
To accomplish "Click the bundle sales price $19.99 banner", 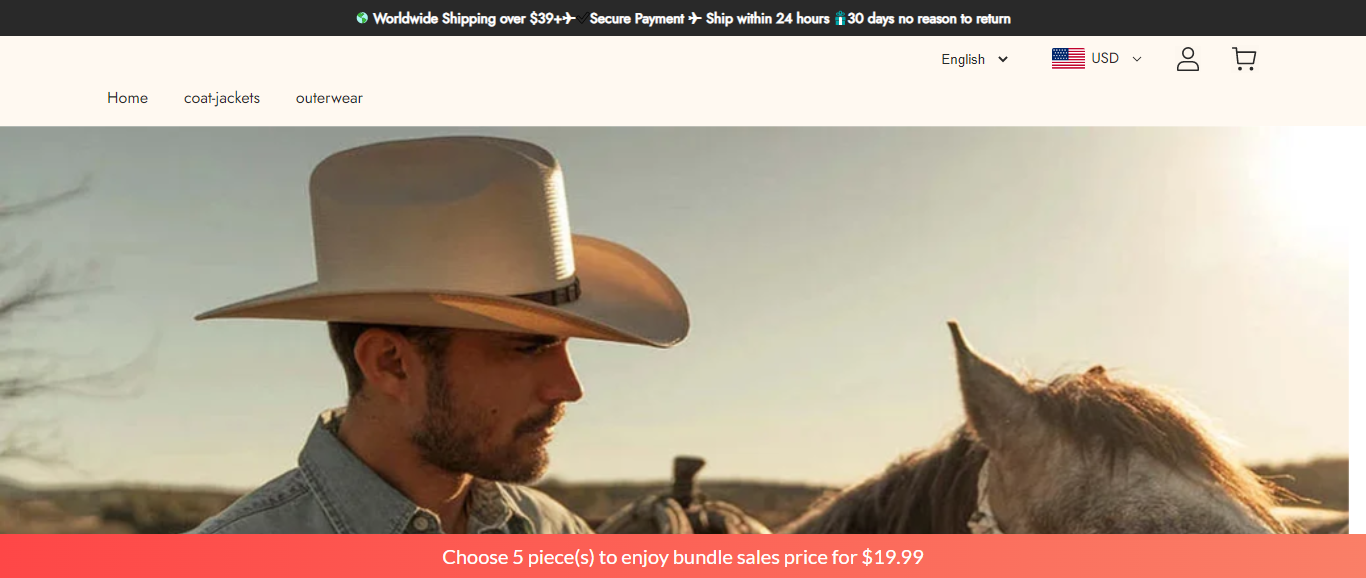I will 683,556.
